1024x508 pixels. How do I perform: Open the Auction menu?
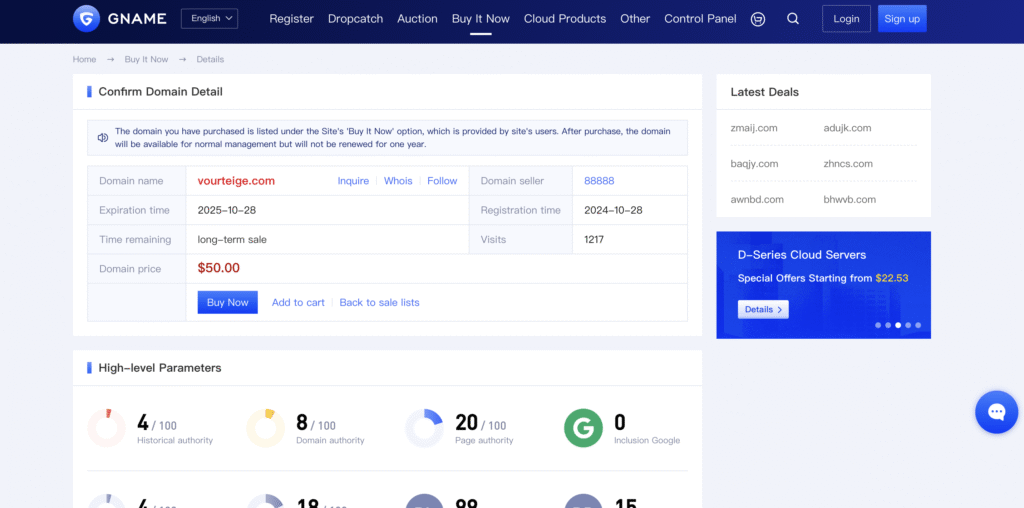point(417,19)
